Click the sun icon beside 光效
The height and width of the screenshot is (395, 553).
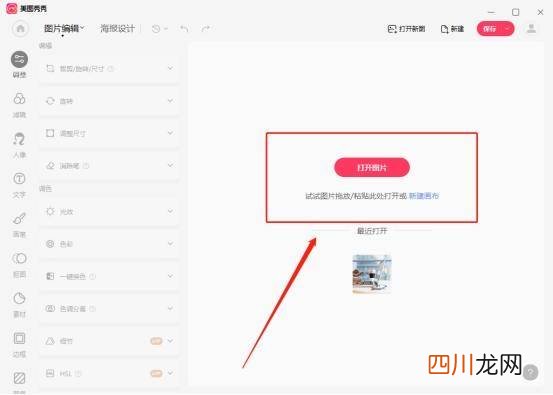click(x=50, y=212)
